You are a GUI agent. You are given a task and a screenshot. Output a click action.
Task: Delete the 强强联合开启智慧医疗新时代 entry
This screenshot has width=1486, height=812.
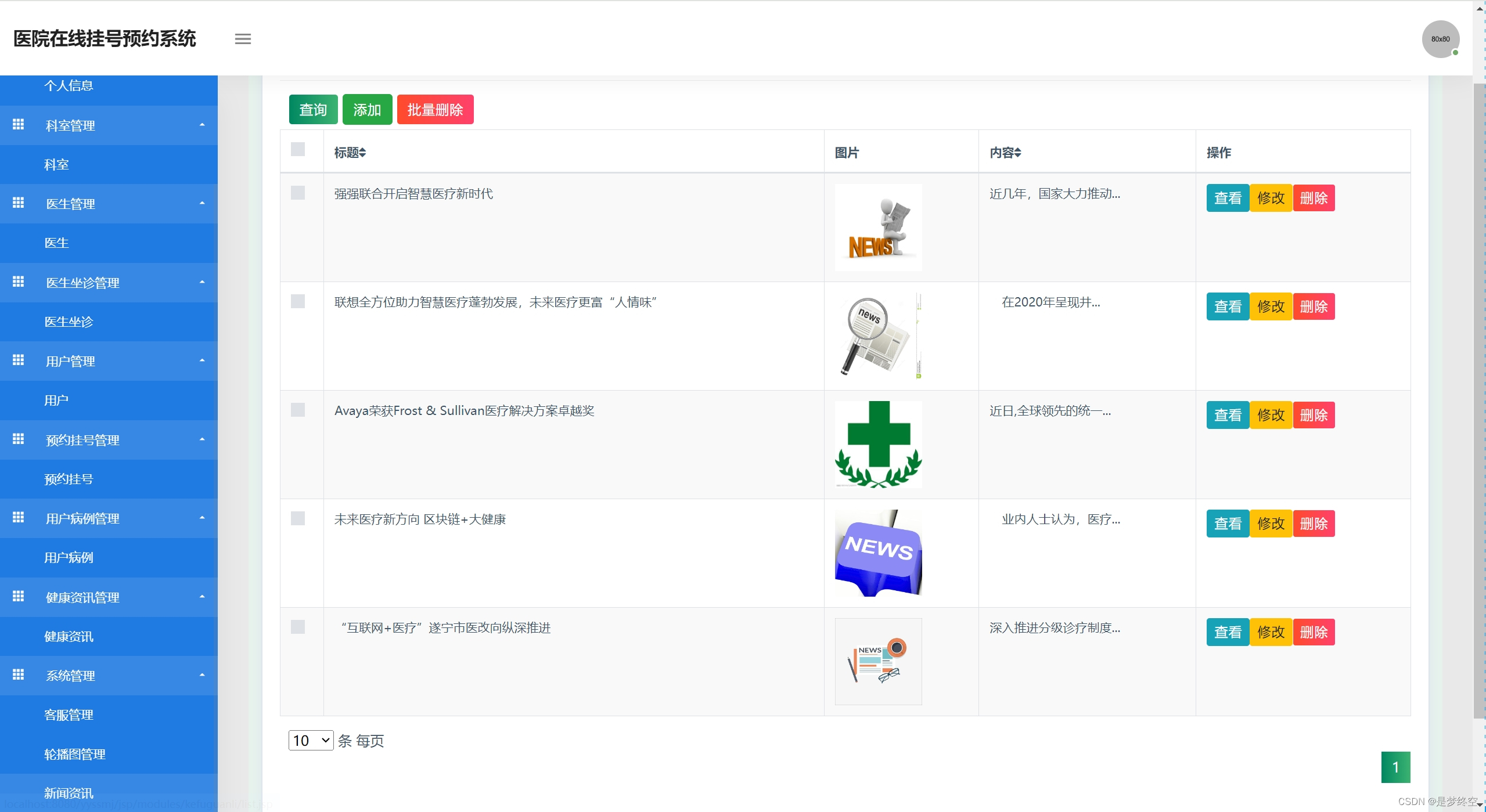pos(1314,199)
